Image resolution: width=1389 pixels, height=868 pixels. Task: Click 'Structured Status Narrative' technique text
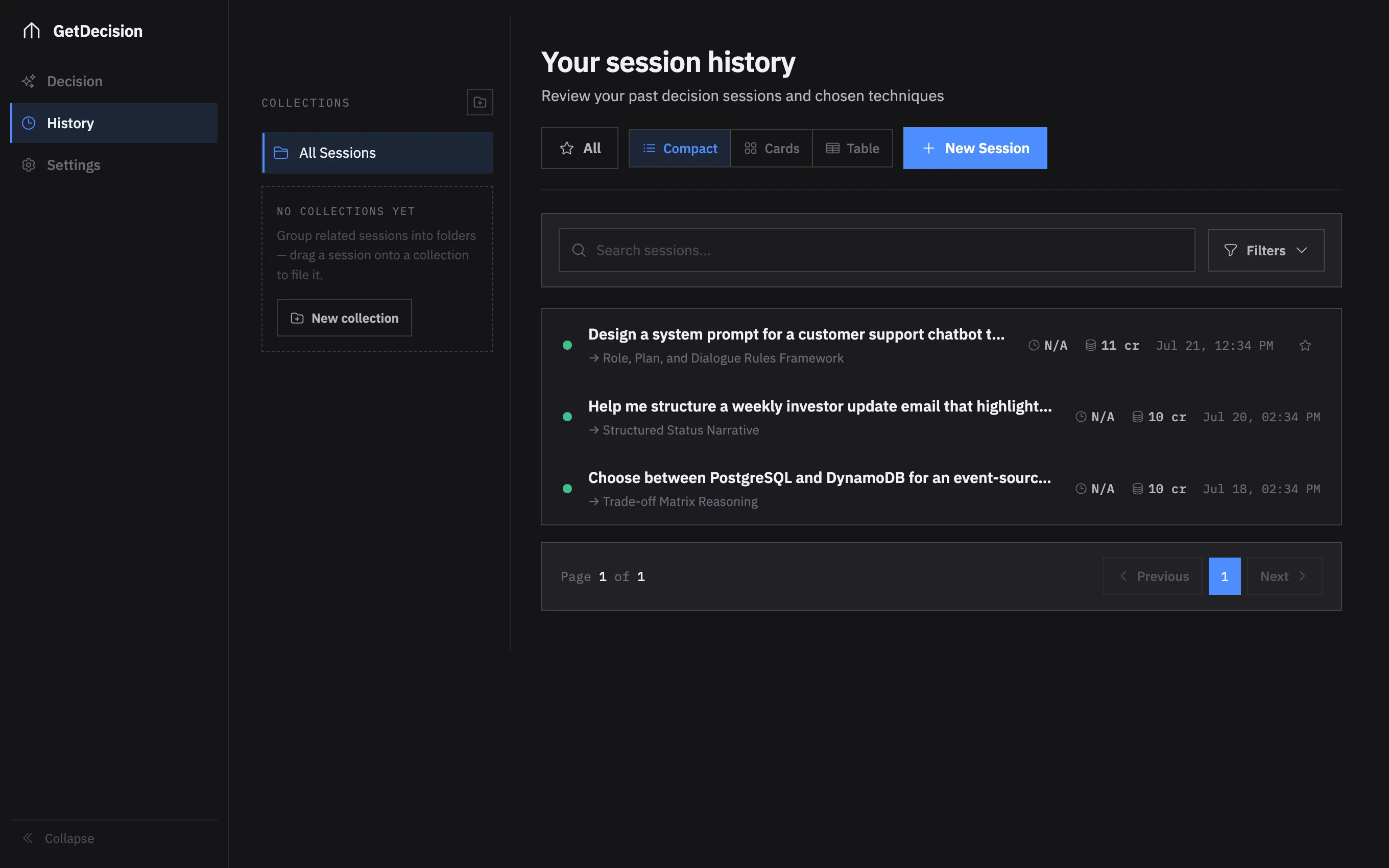click(x=681, y=430)
